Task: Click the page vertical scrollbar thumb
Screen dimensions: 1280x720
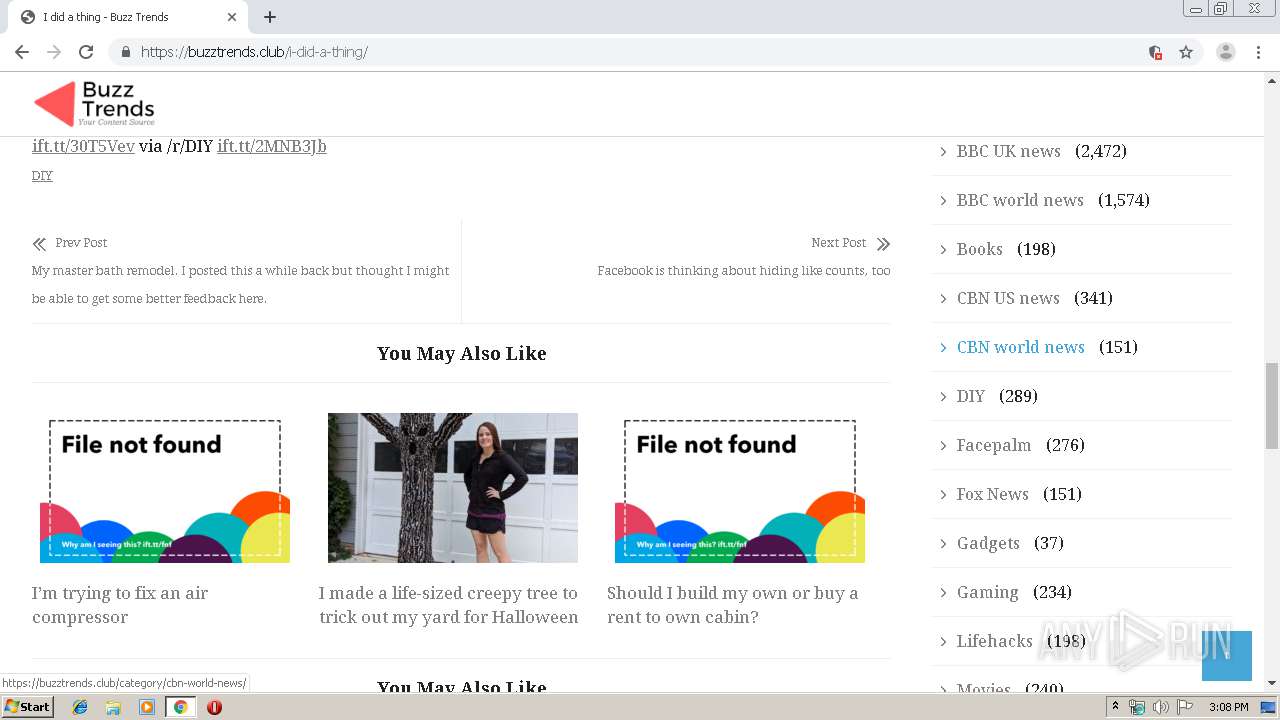Action: coord(1272,406)
